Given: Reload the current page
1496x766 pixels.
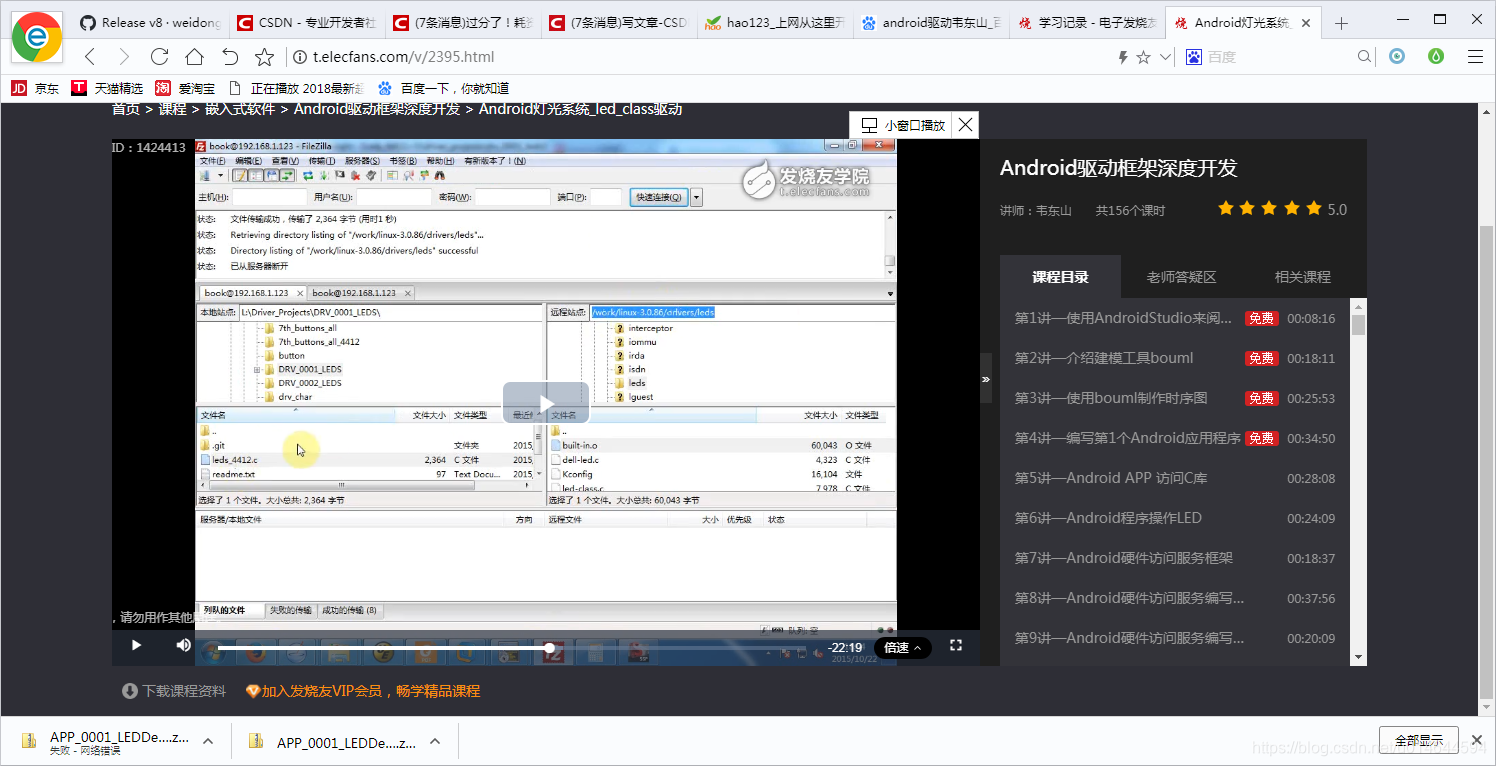Looking at the screenshot, I should click(x=159, y=57).
